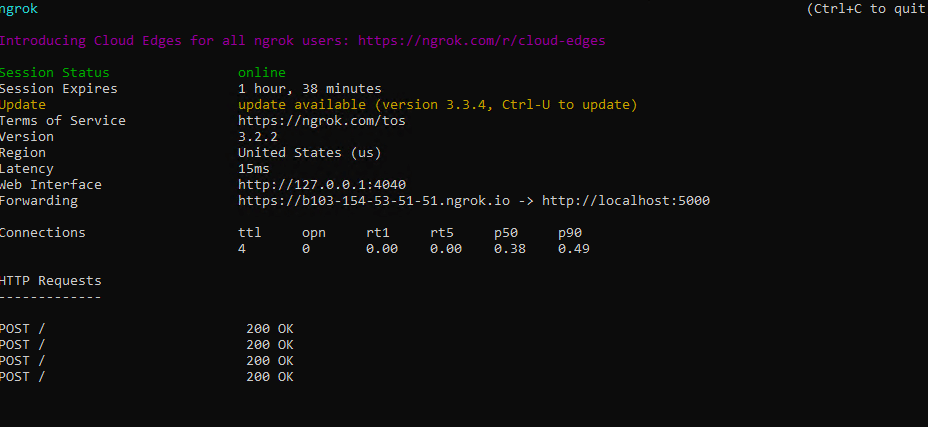Click the p90 value 0.49

click(x=573, y=249)
